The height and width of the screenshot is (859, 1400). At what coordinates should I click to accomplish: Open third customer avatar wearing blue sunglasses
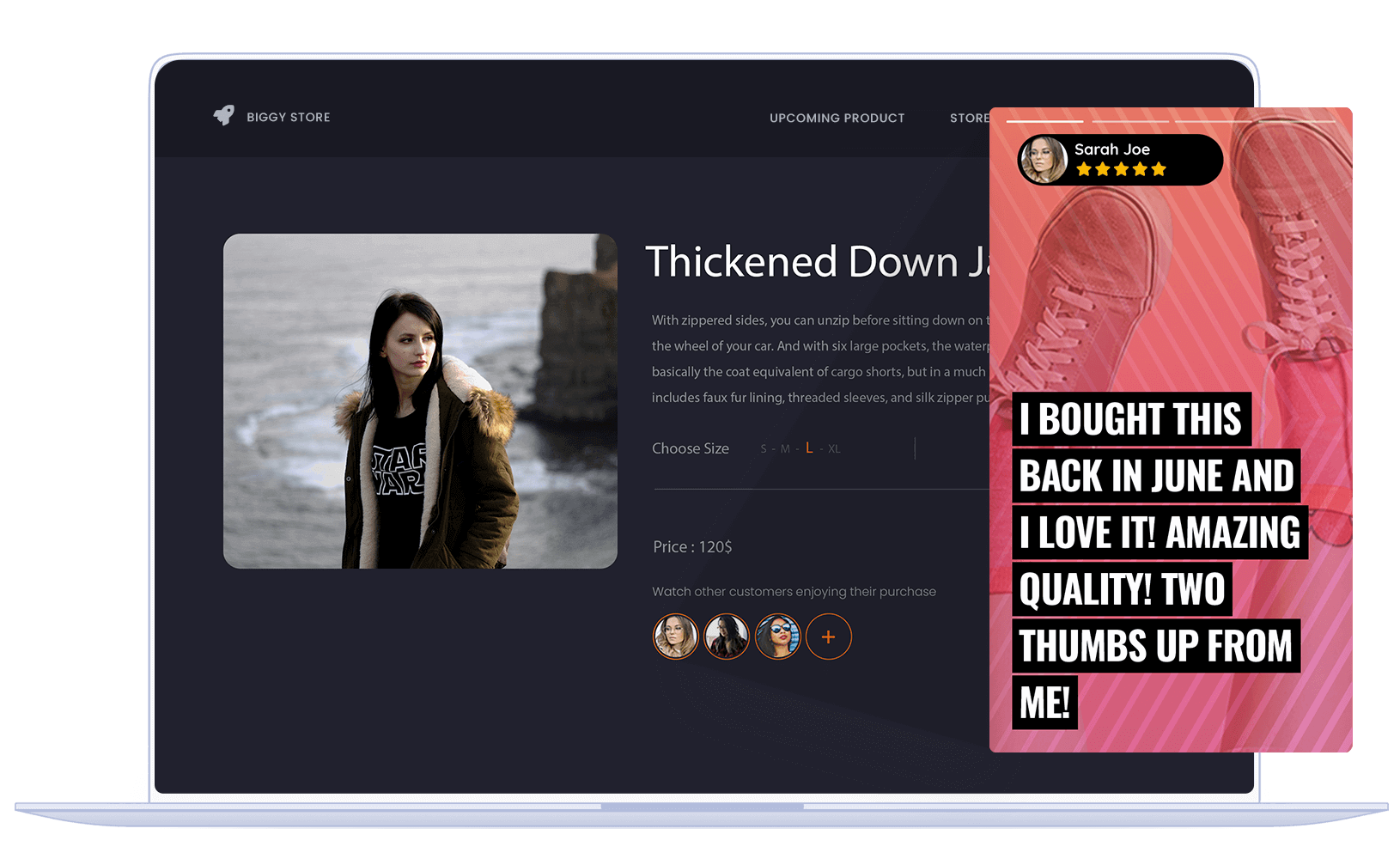coord(777,637)
